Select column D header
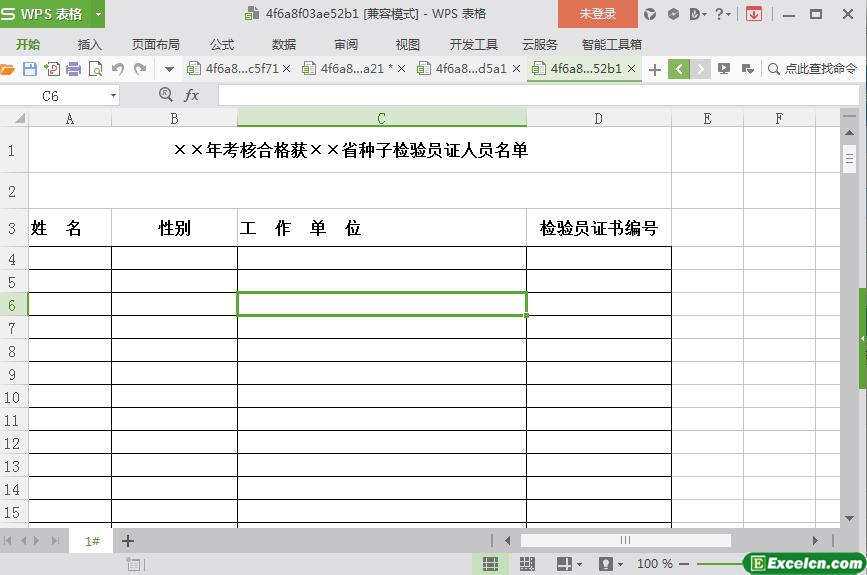The width and height of the screenshot is (867, 575). pyautogui.click(x=599, y=118)
